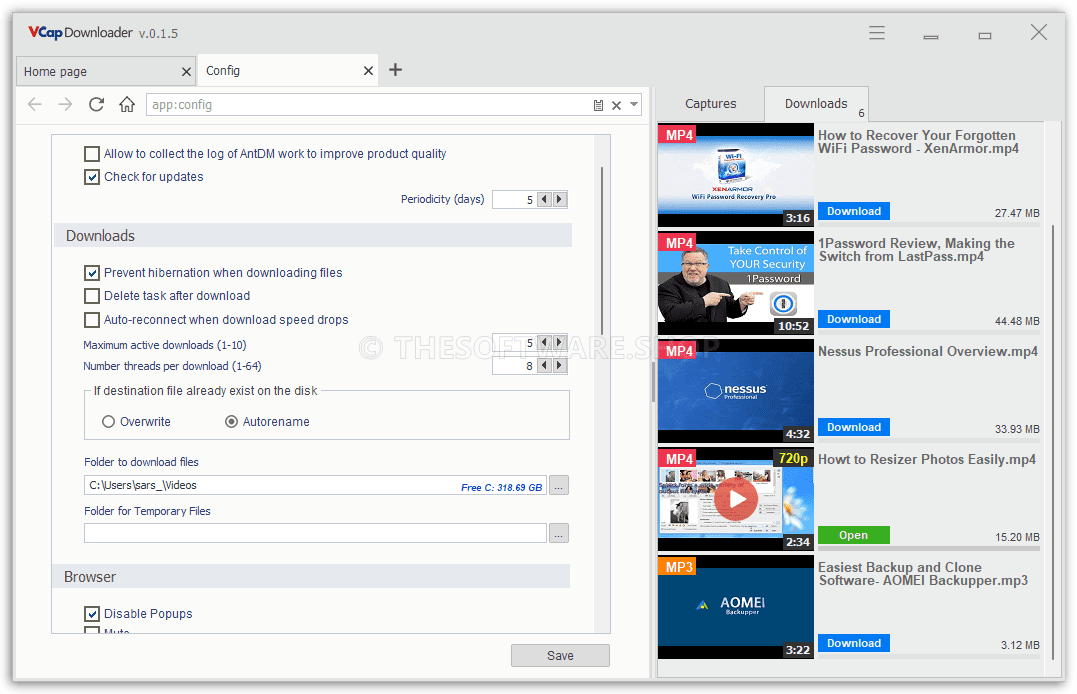Click the XenArmor WiFi Recovery thumbnail
Viewport: 1077px width, 694px height.
[736, 175]
